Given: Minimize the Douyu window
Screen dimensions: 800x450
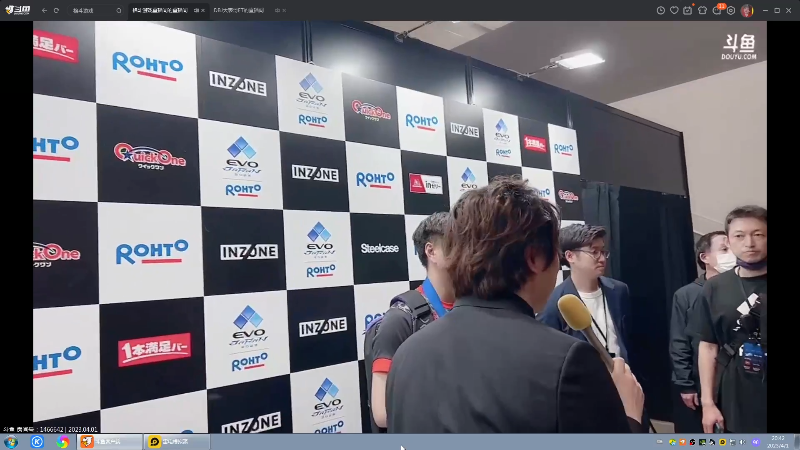Looking at the screenshot, I should [765, 10].
